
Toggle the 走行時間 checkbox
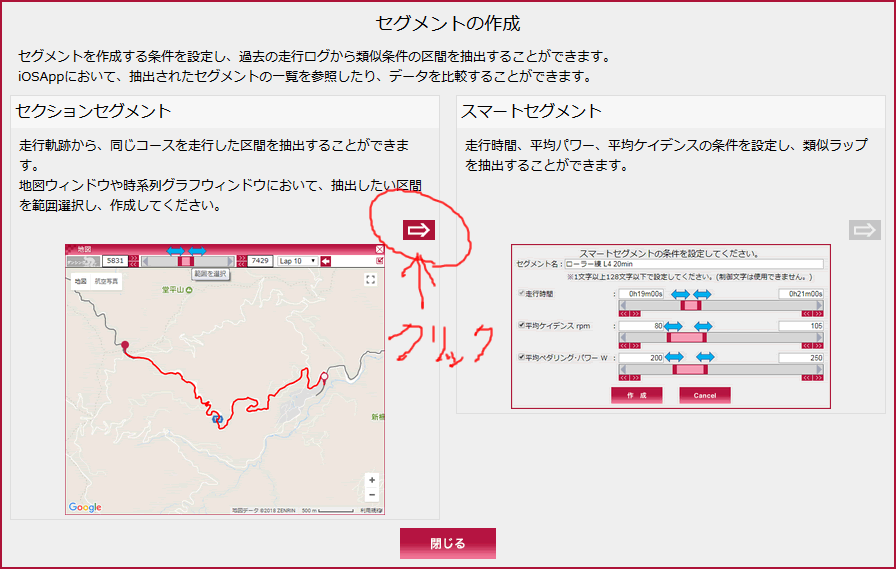point(521,293)
